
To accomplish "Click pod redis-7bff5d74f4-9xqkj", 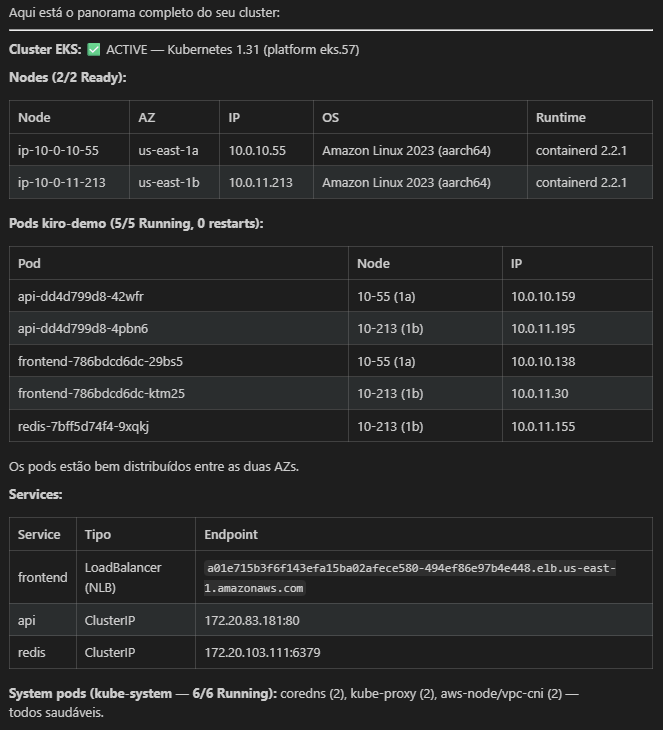I will [x=83, y=426].
